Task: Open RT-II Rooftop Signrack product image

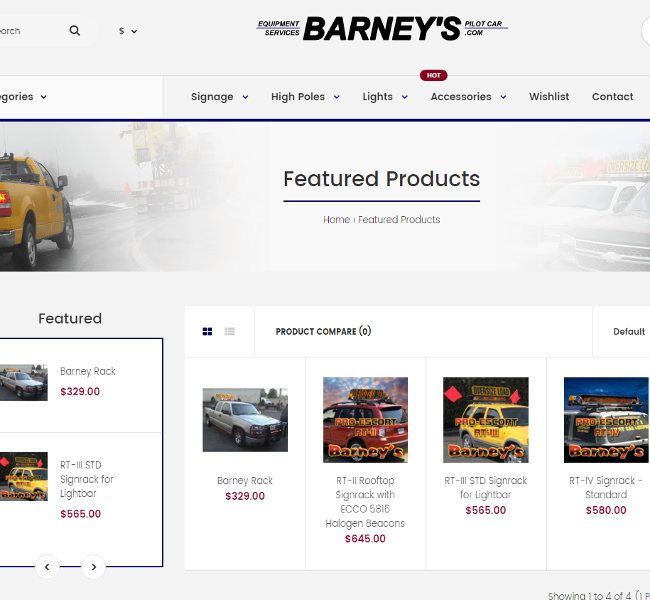Action: pos(365,420)
